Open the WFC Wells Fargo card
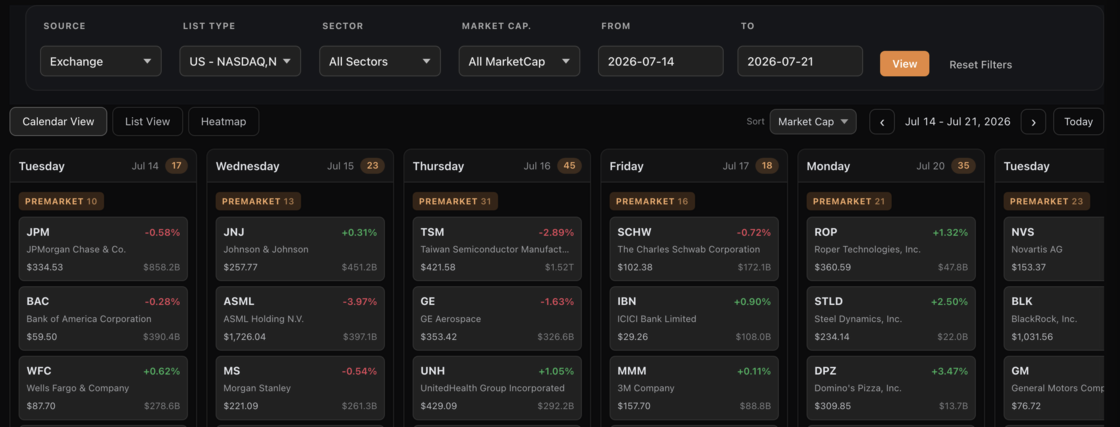Image resolution: width=1120 pixels, height=427 pixels. pos(104,388)
